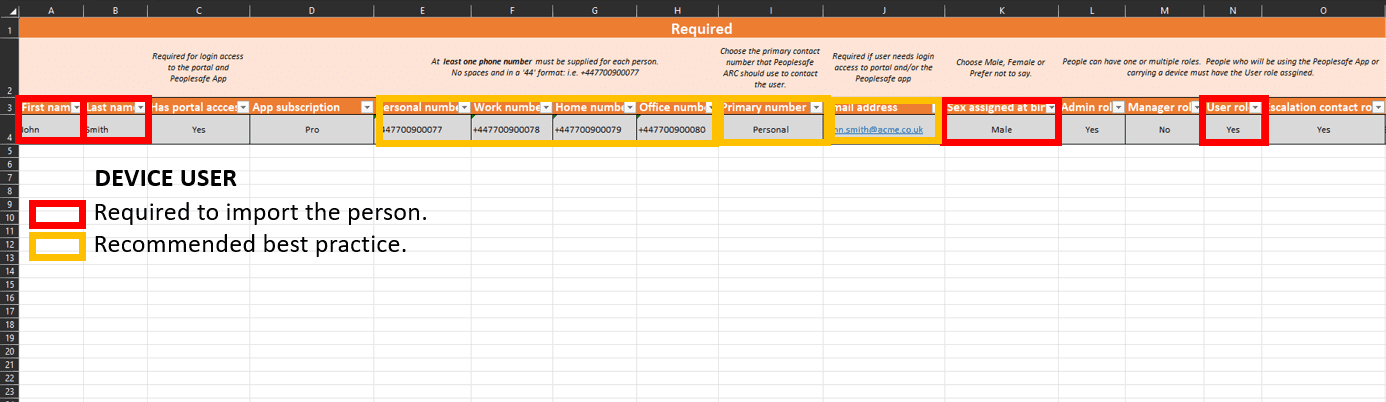Select the Personal primary number cell
The image size is (1386, 402).
coord(771,129)
